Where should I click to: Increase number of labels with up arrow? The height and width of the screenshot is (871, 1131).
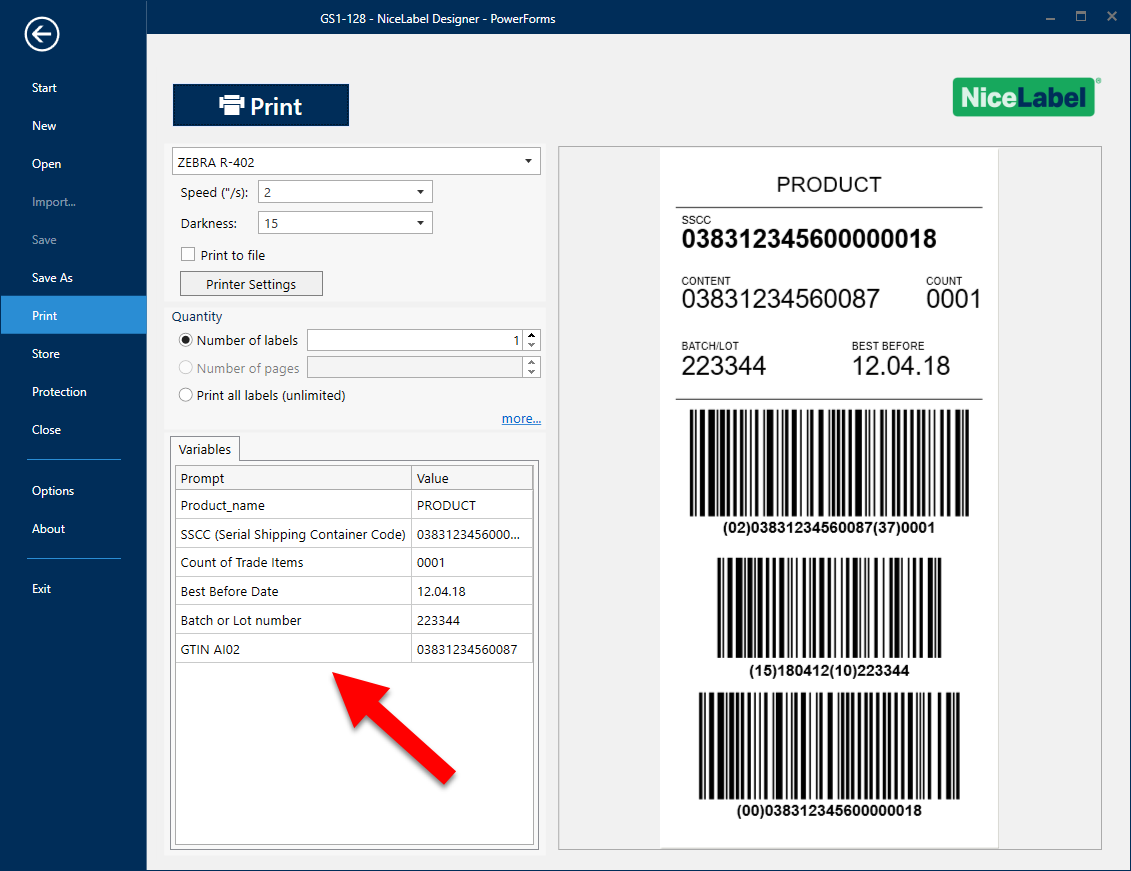(x=532, y=335)
